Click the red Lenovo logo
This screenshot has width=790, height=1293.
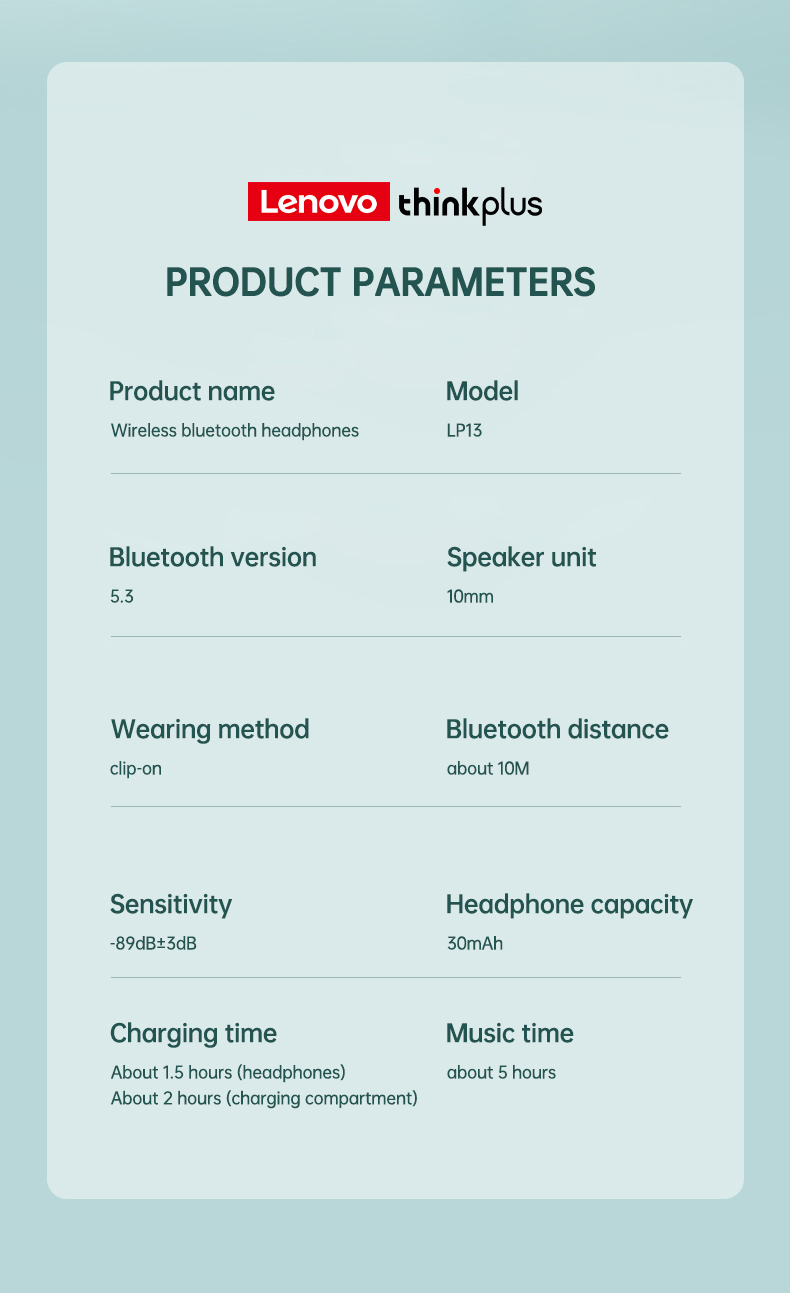(318, 202)
